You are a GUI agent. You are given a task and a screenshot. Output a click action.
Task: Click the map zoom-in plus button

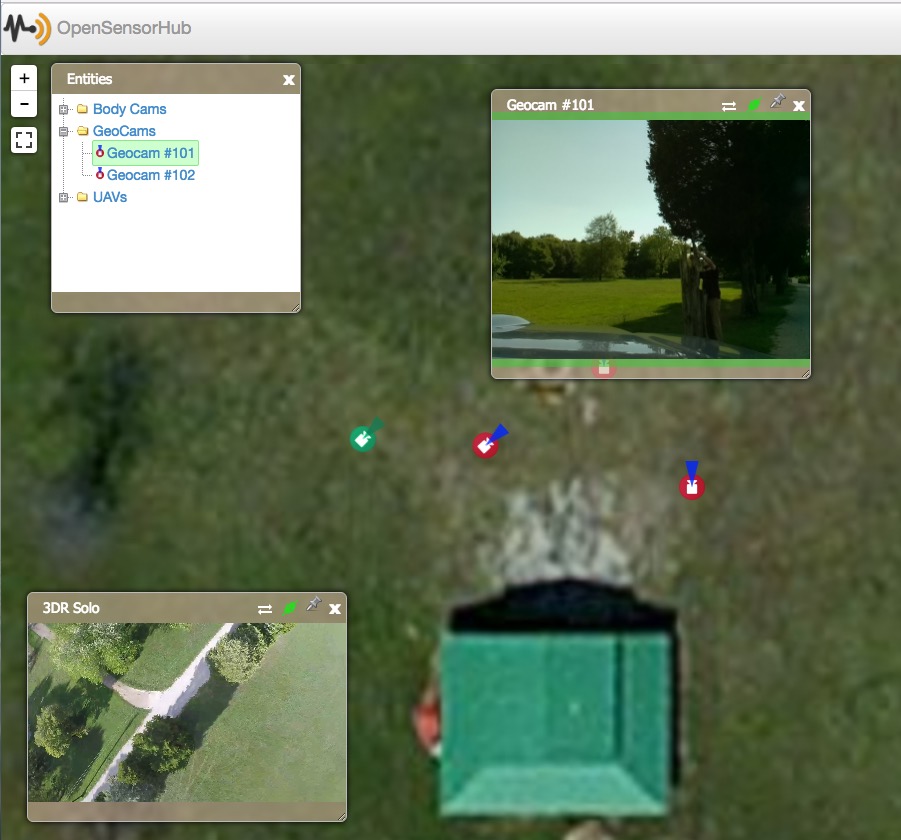click(x=23, y=77)
